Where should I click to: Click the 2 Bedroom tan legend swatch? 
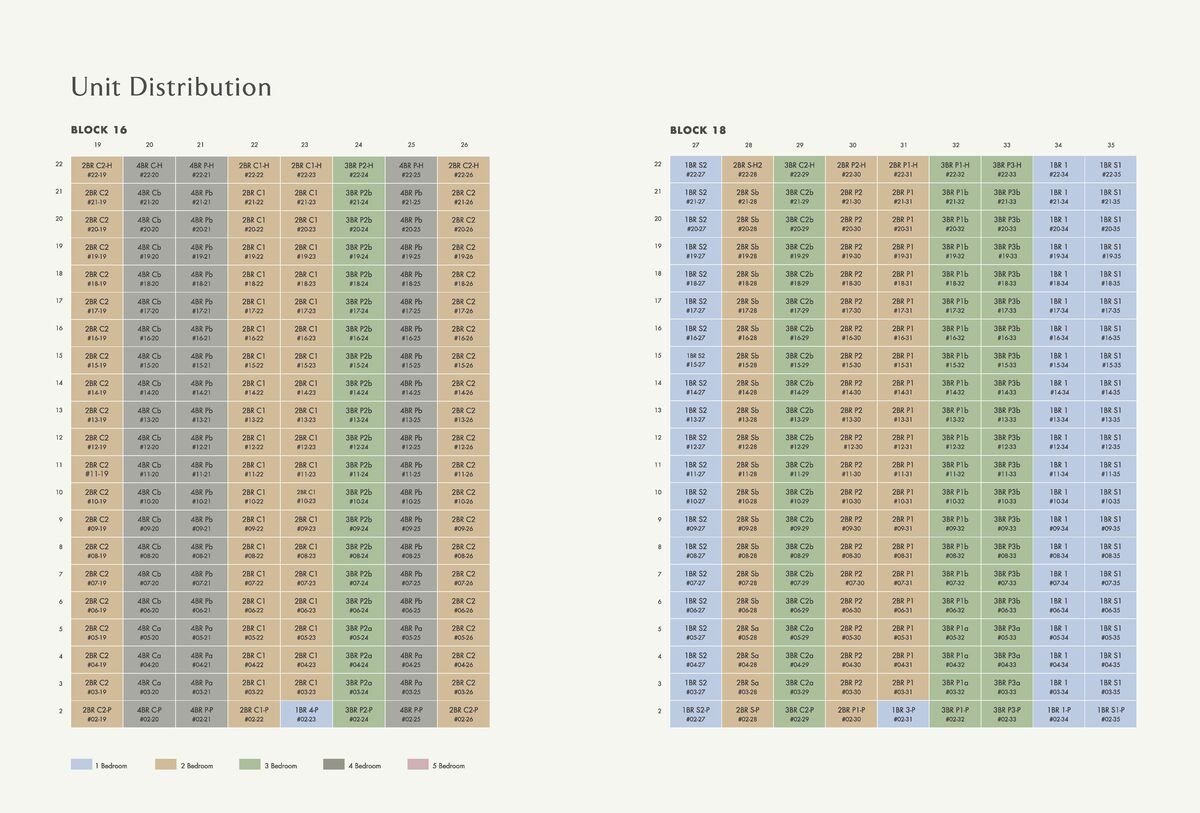166,765
